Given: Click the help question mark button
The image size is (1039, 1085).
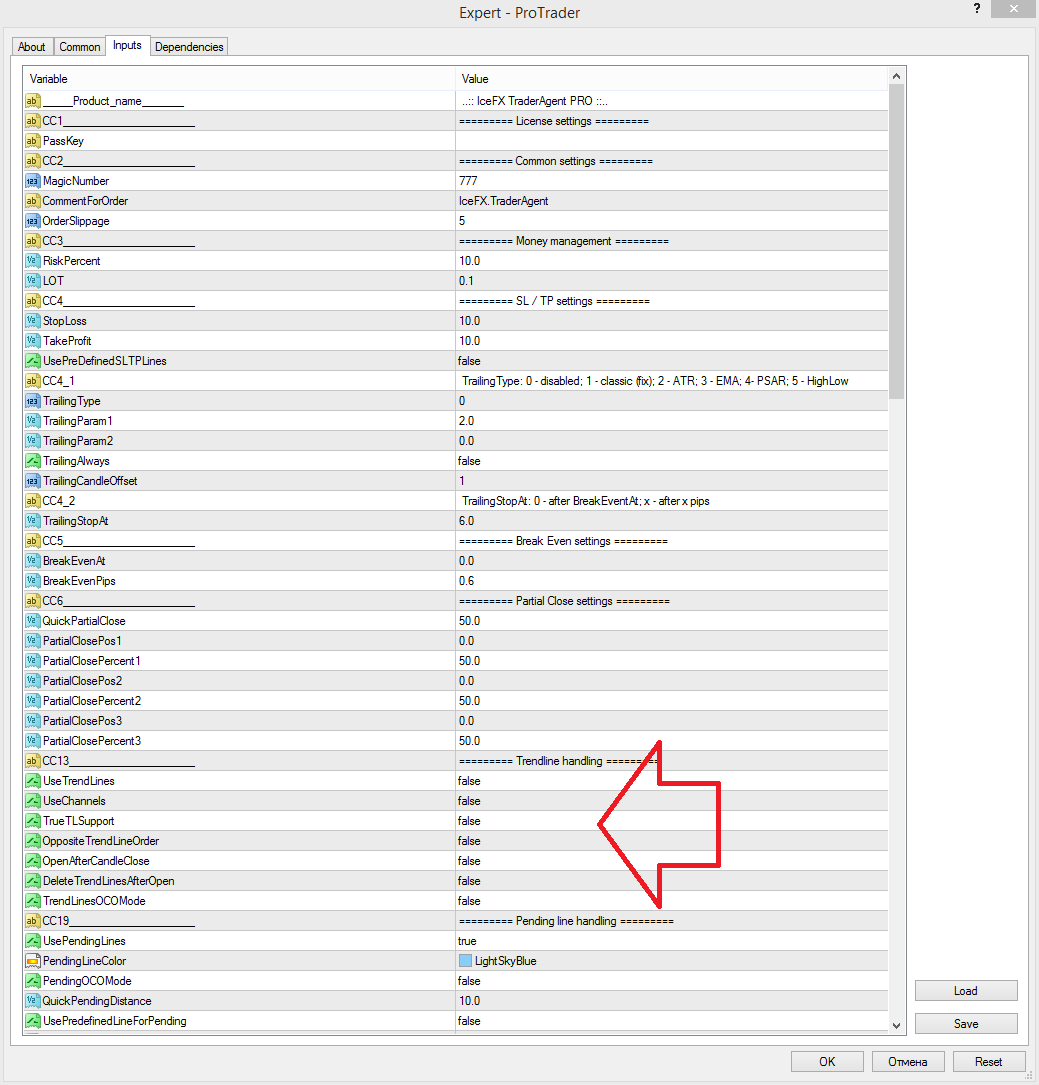Looking at the screenshot, I should tap(977, 8).
